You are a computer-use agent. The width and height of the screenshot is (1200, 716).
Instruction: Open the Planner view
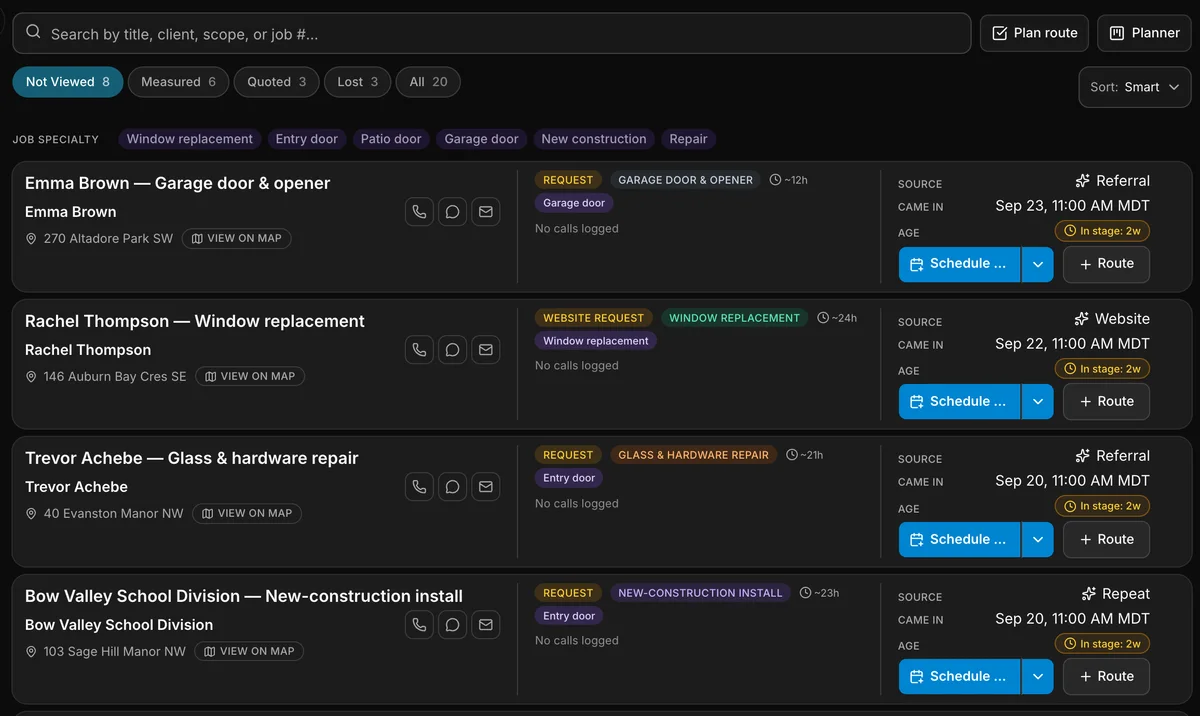click(1144, 33)
